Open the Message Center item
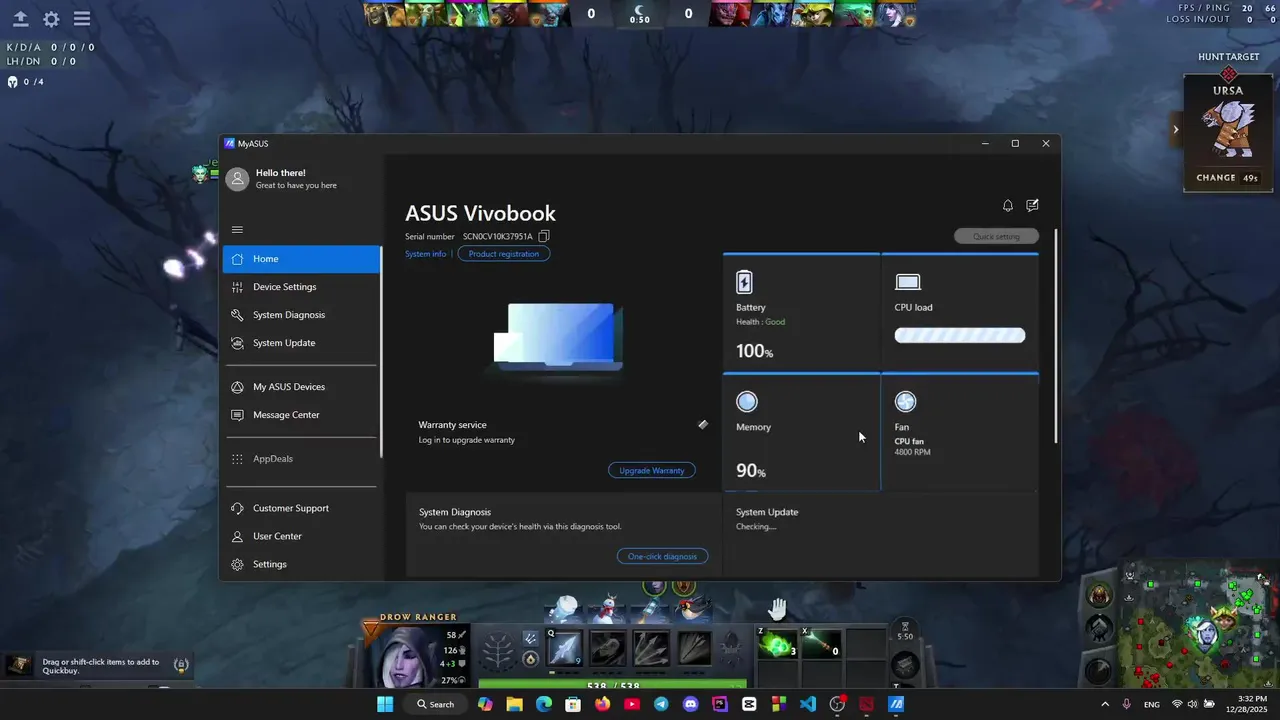Screen dimensions: 1280x720 [301, 415]
